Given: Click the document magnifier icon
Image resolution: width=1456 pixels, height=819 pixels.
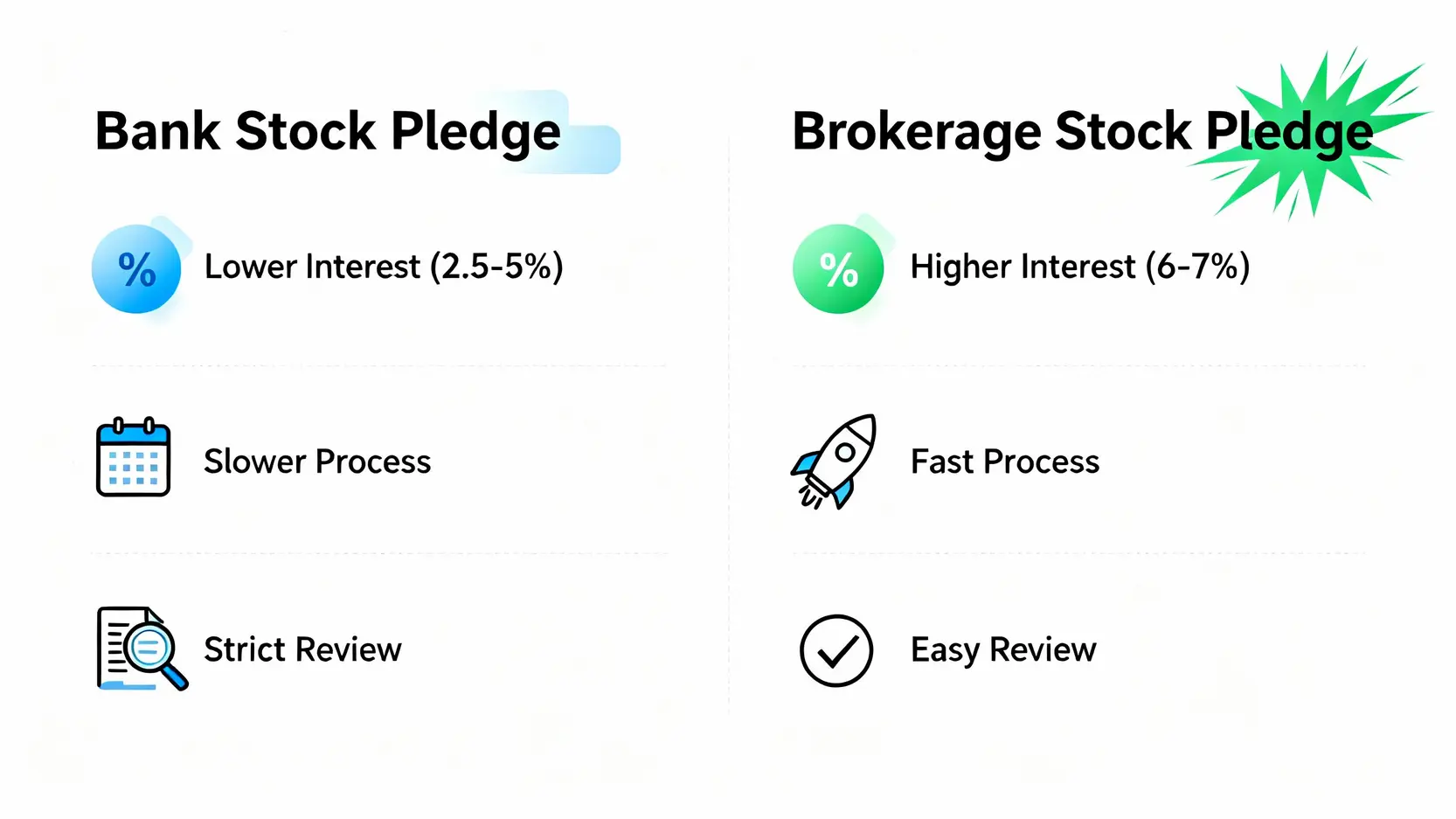Looking at the screenshot, I should 140,649.
